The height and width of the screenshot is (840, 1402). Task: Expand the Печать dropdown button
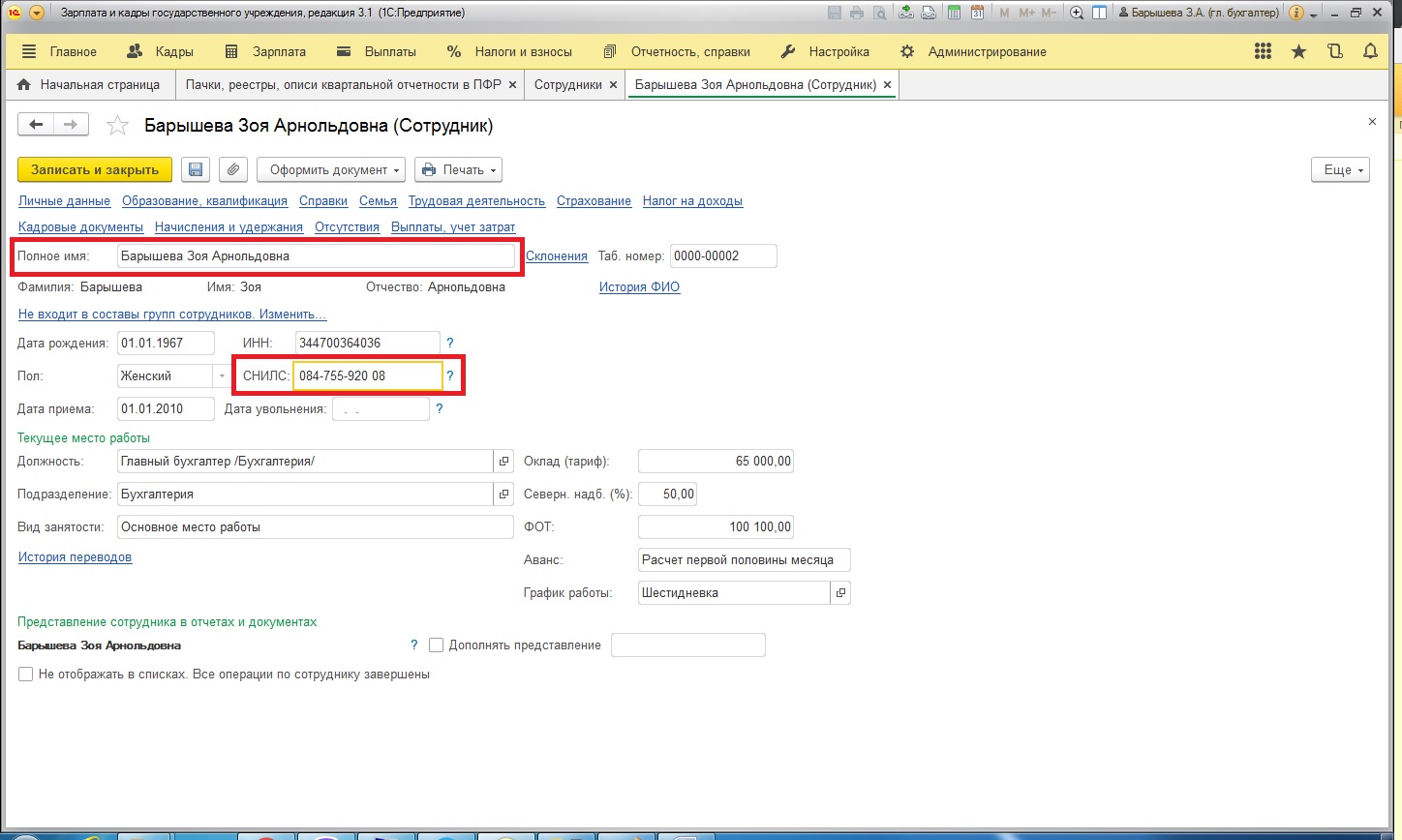[x=458, y=170]
